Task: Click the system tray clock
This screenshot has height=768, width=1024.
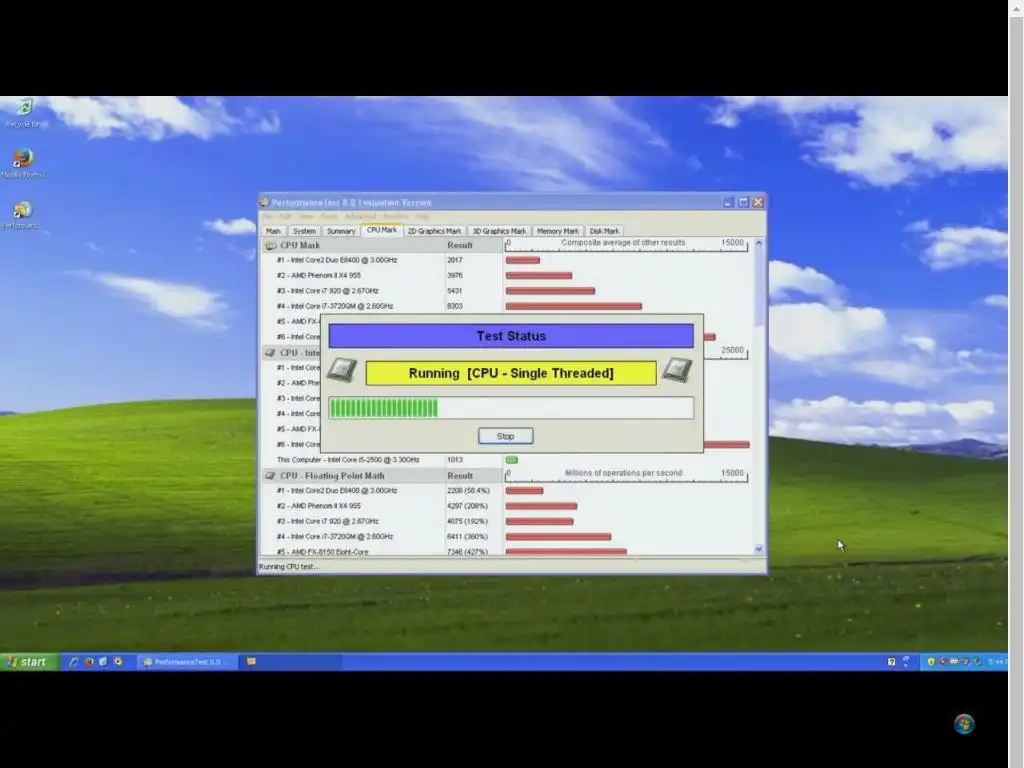Action: [x=997, y=662]
